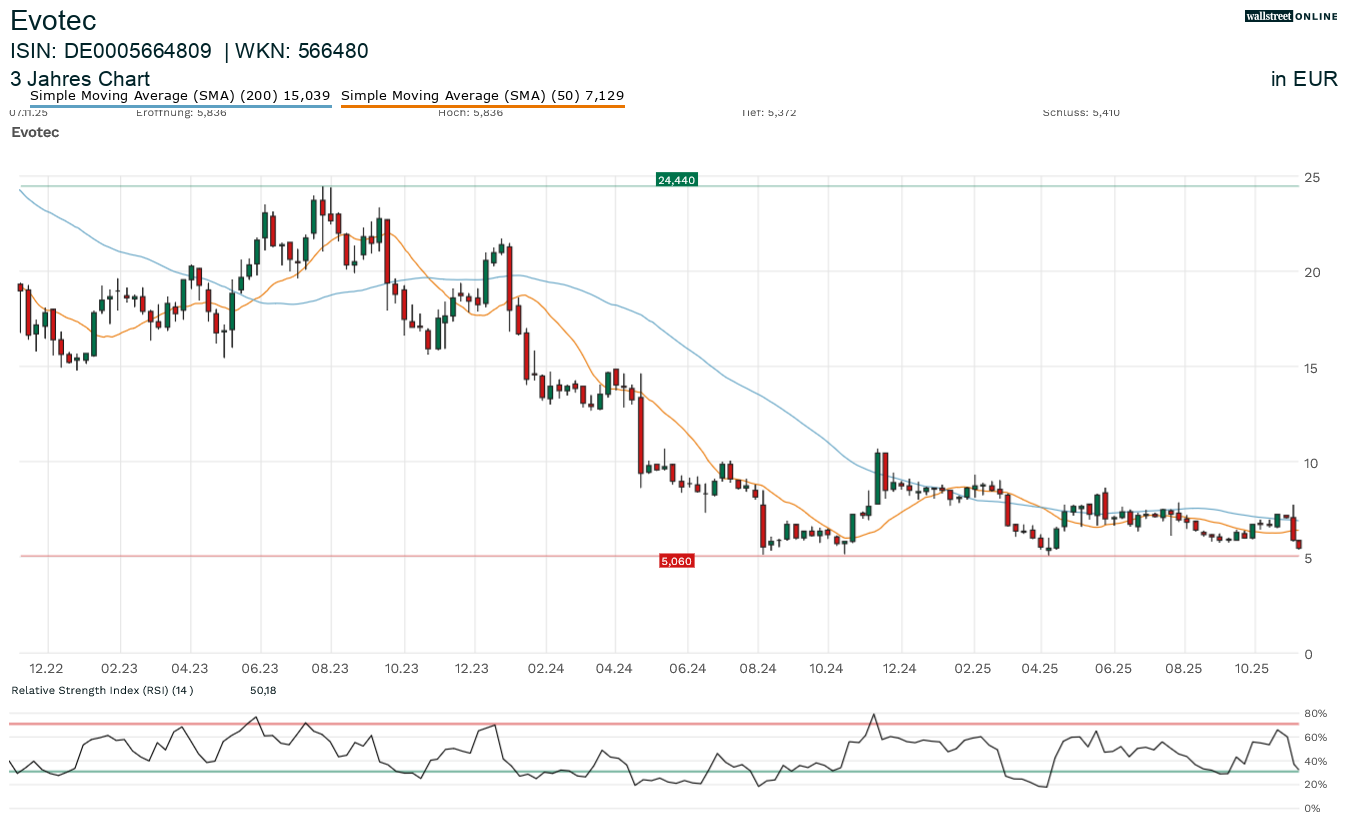
Task: Click the RSI value 50,18
Action: (x=264, y=690)
